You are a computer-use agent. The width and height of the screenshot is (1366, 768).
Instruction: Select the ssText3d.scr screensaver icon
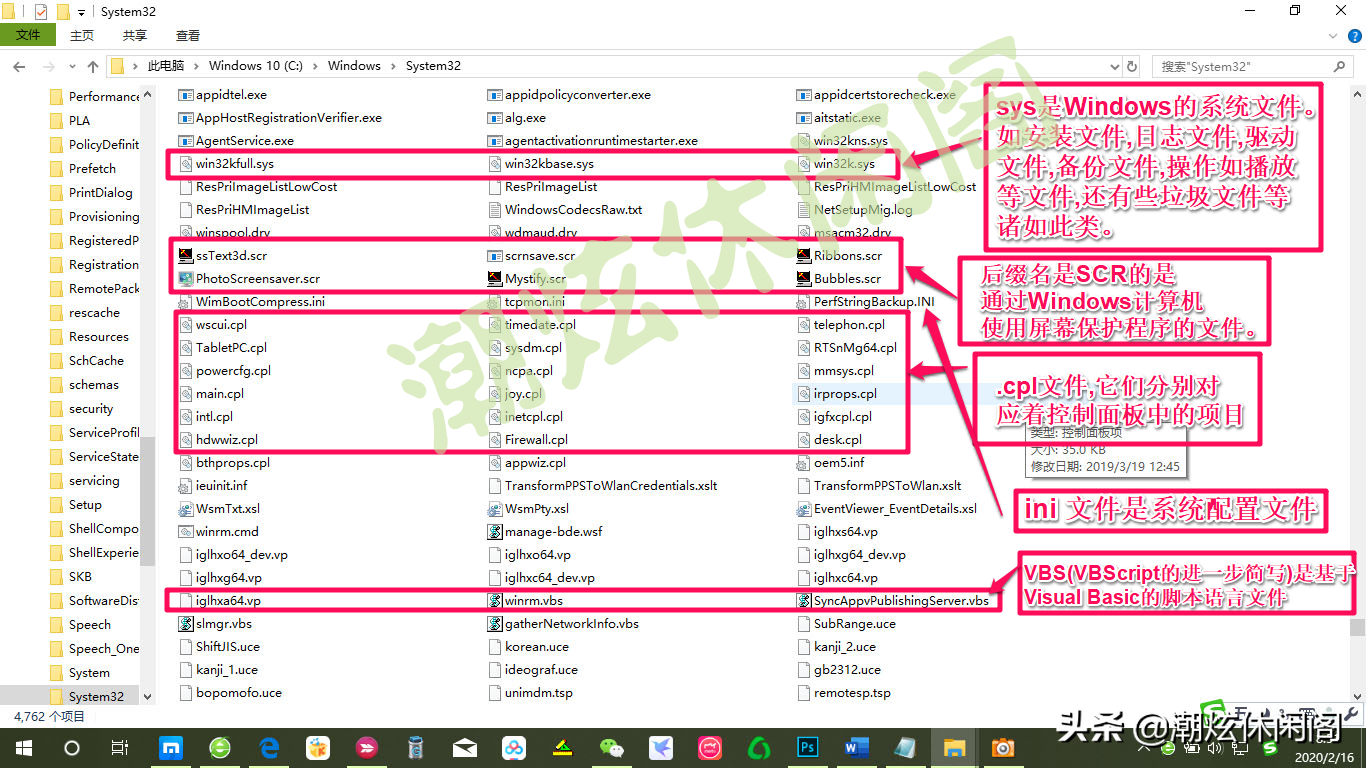coord(185,256)
